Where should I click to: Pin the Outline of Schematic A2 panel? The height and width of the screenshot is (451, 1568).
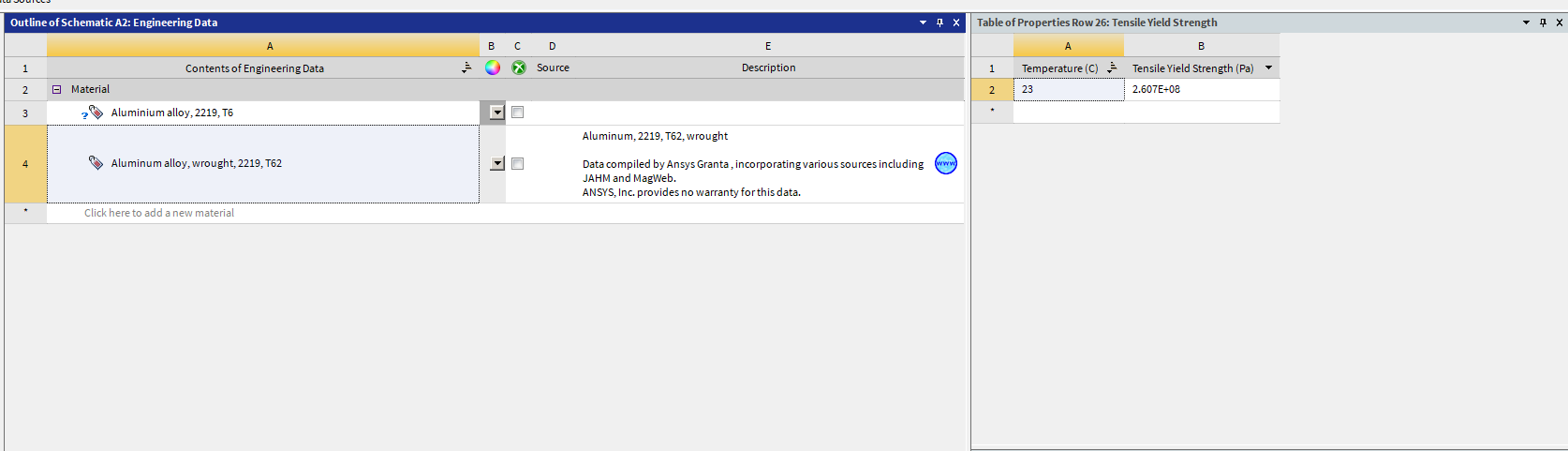[939, 23]
